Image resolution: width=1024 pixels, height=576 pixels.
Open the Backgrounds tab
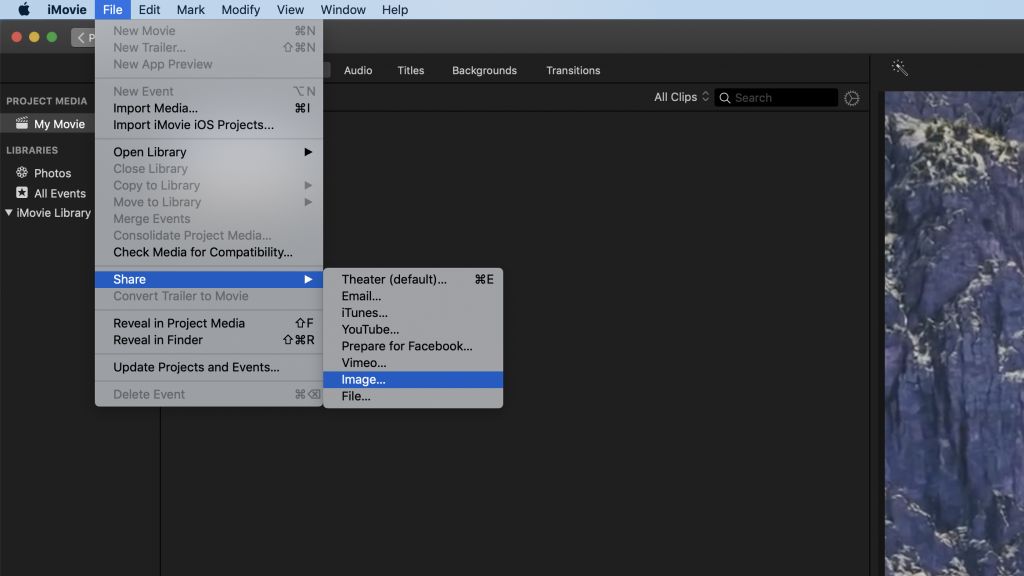(484, 71)
